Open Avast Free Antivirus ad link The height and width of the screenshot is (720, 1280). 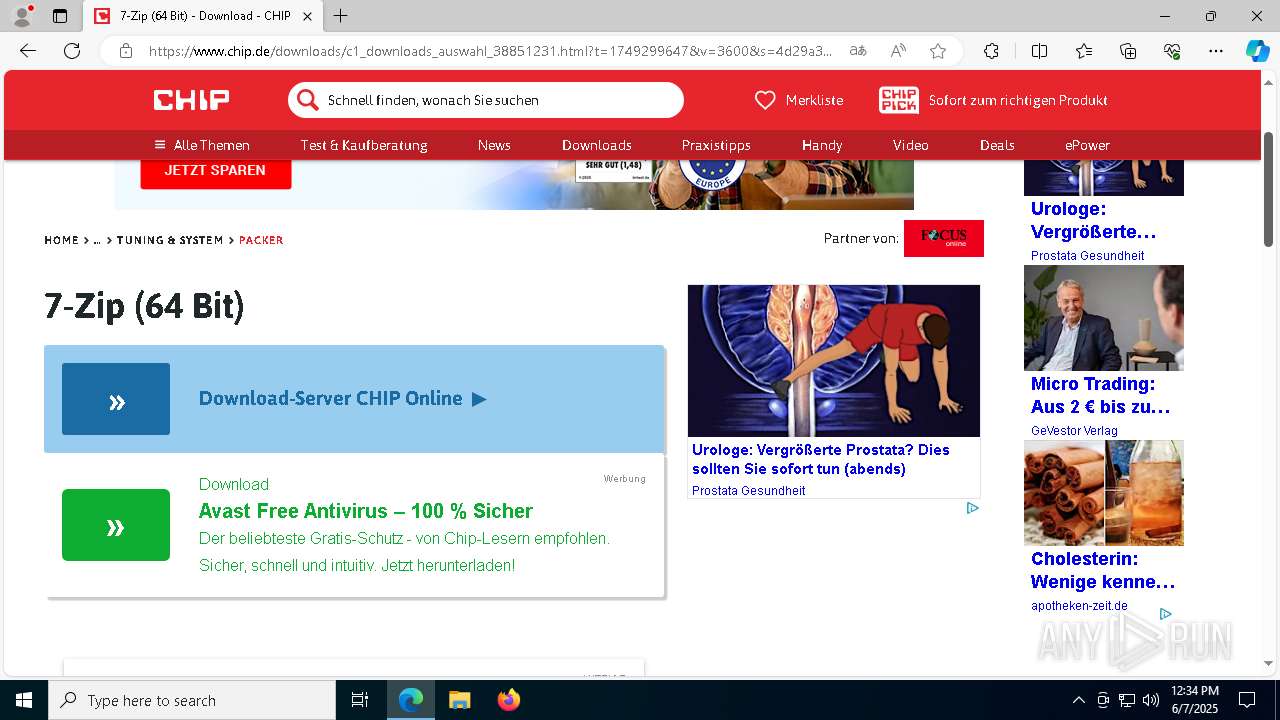366,511
